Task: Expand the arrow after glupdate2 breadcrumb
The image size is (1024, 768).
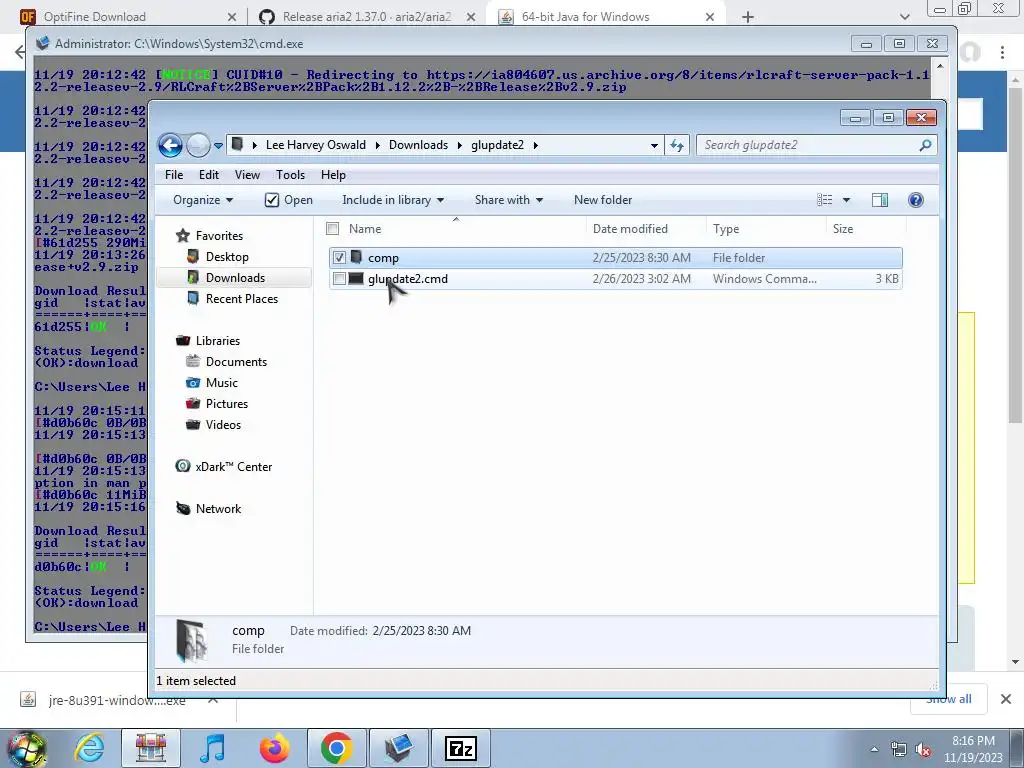Action: click(x=536, y=145)
